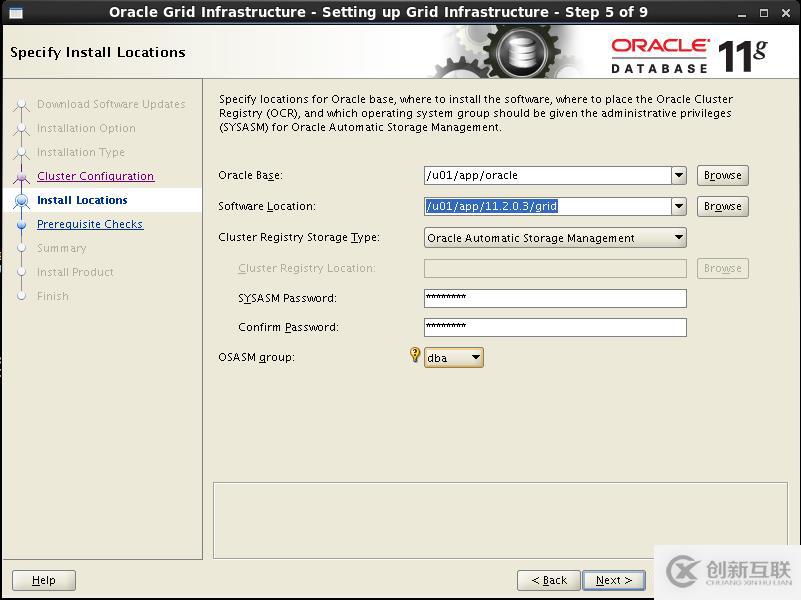Click the Download Software Updates step label
This screenshot has height=600, width=801.
(111, 104)
